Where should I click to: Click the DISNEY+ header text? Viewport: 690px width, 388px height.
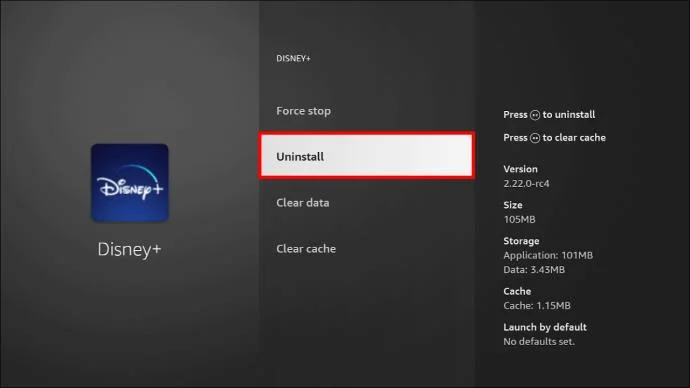coord(294,59)
